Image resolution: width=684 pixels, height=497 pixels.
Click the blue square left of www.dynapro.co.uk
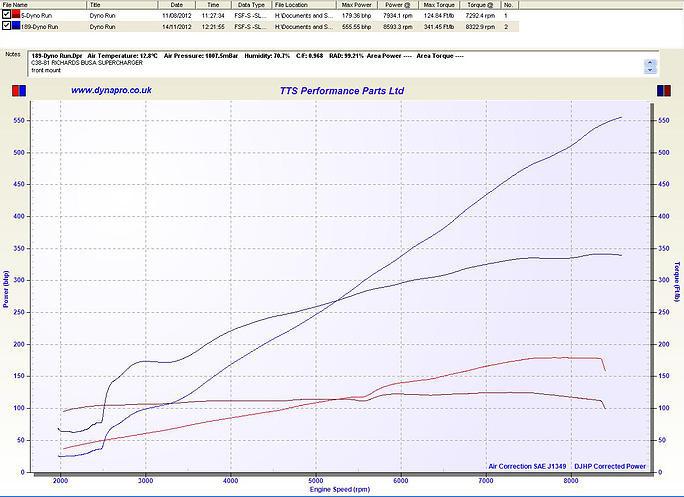click(x=23, y=91)
